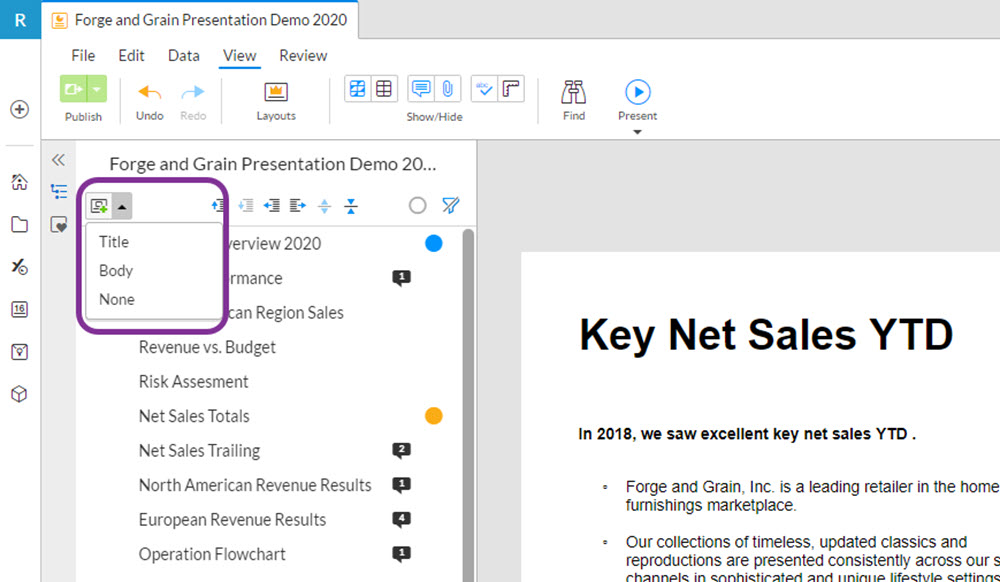Click the Key Net Sales YTD slide title
The image size is (1000, 582).
pyautogui.click(x=766, y=336)
